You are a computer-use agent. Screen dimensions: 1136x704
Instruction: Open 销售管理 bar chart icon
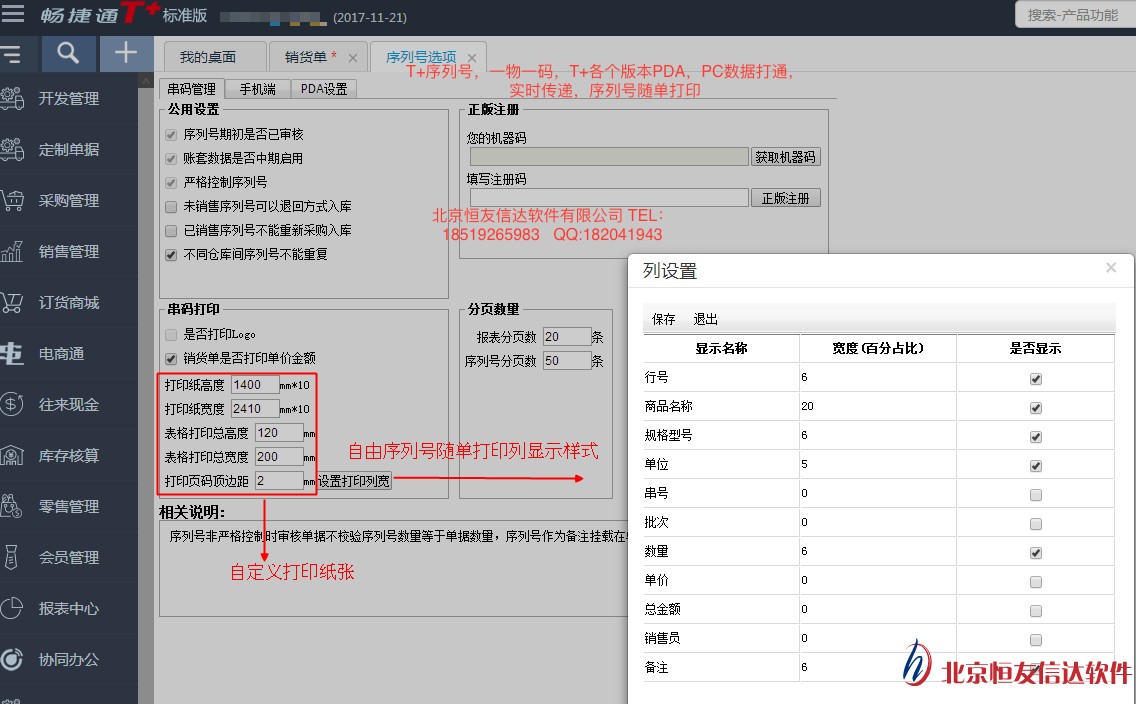13,252
